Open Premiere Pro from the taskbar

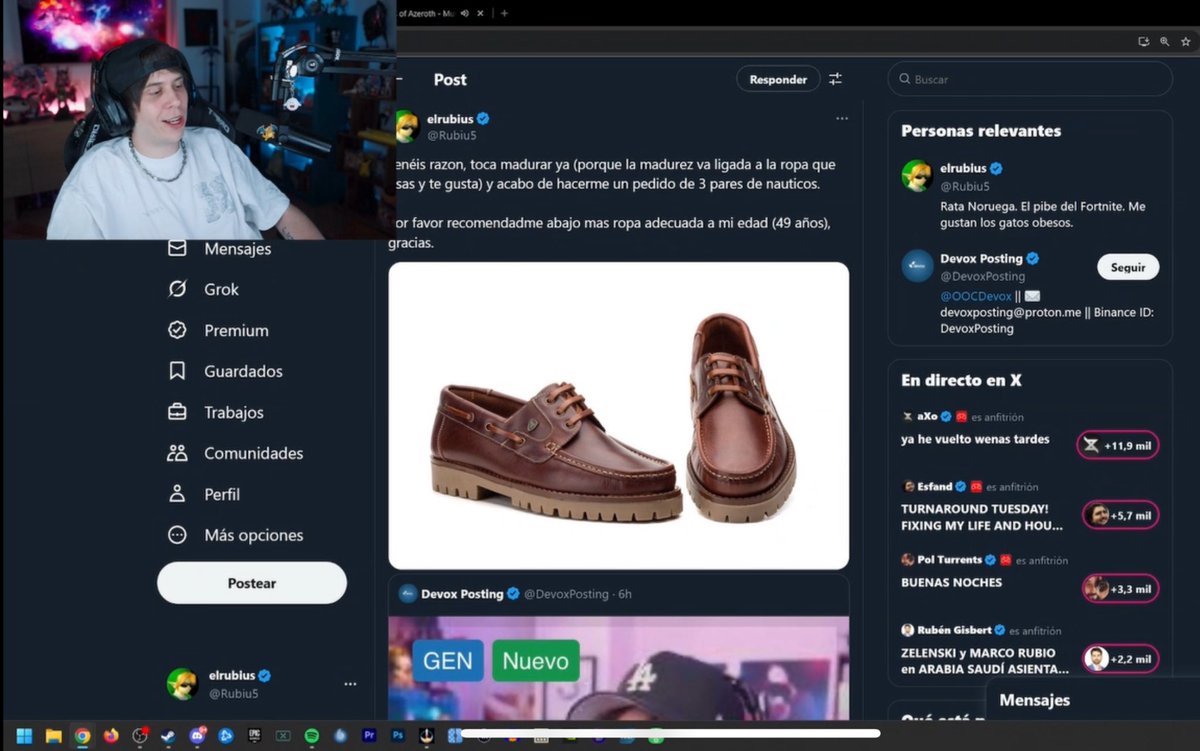[369, 736]
